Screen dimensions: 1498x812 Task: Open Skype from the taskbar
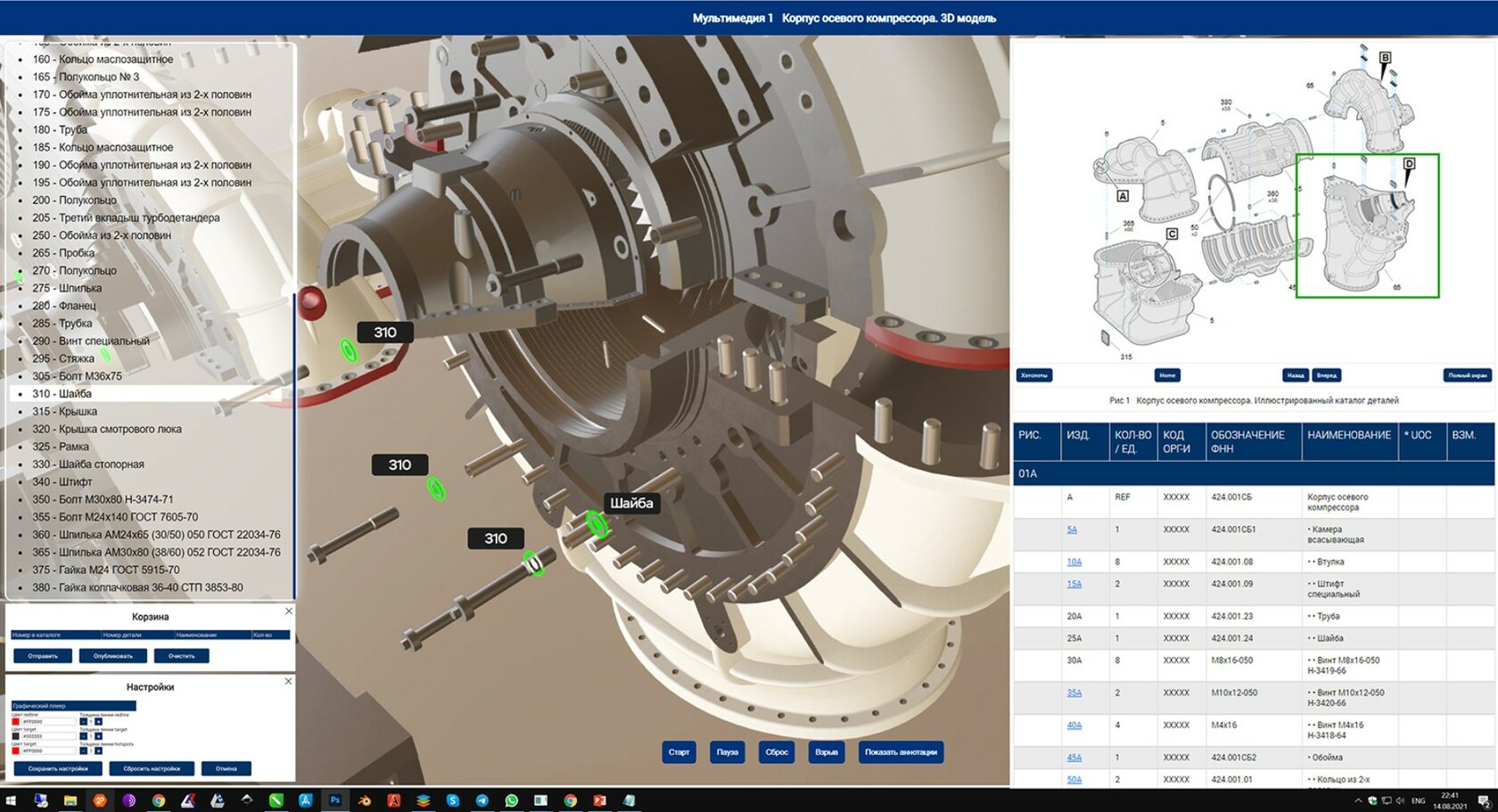point(452,800)
